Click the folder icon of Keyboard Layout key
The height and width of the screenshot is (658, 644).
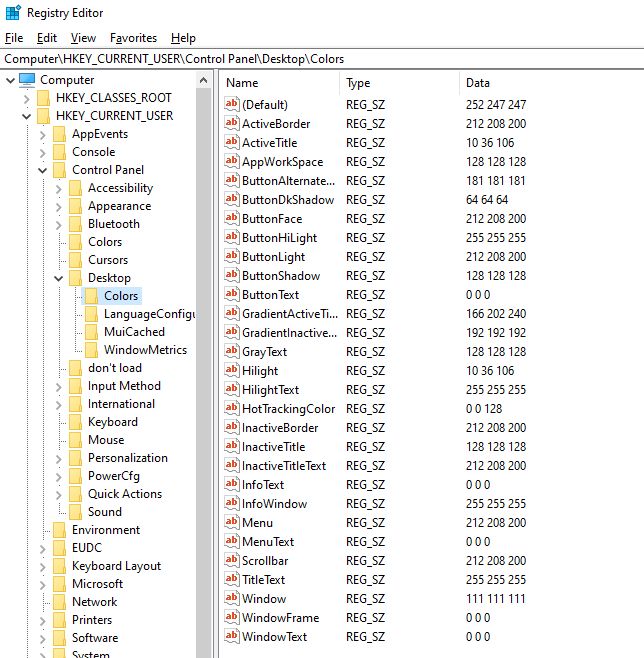click(x=60, y=566)
